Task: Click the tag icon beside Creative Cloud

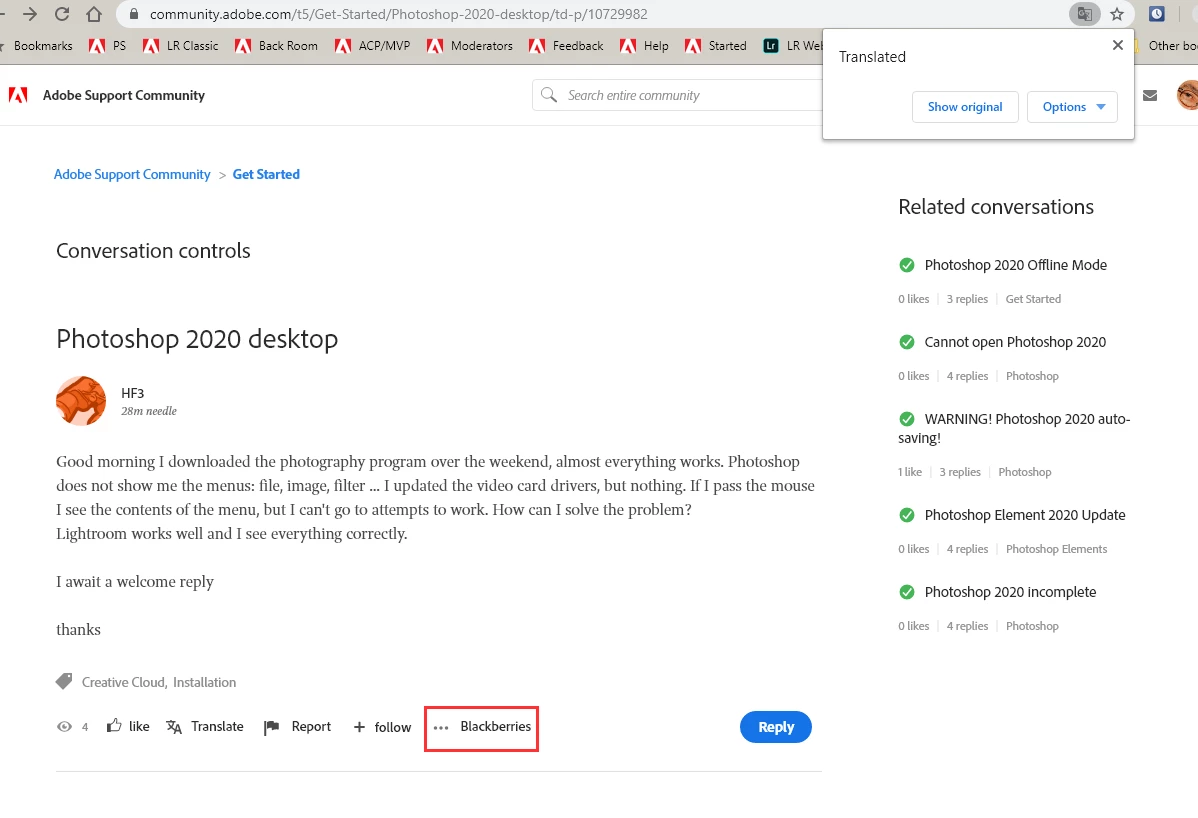Action: pos(64,681)
